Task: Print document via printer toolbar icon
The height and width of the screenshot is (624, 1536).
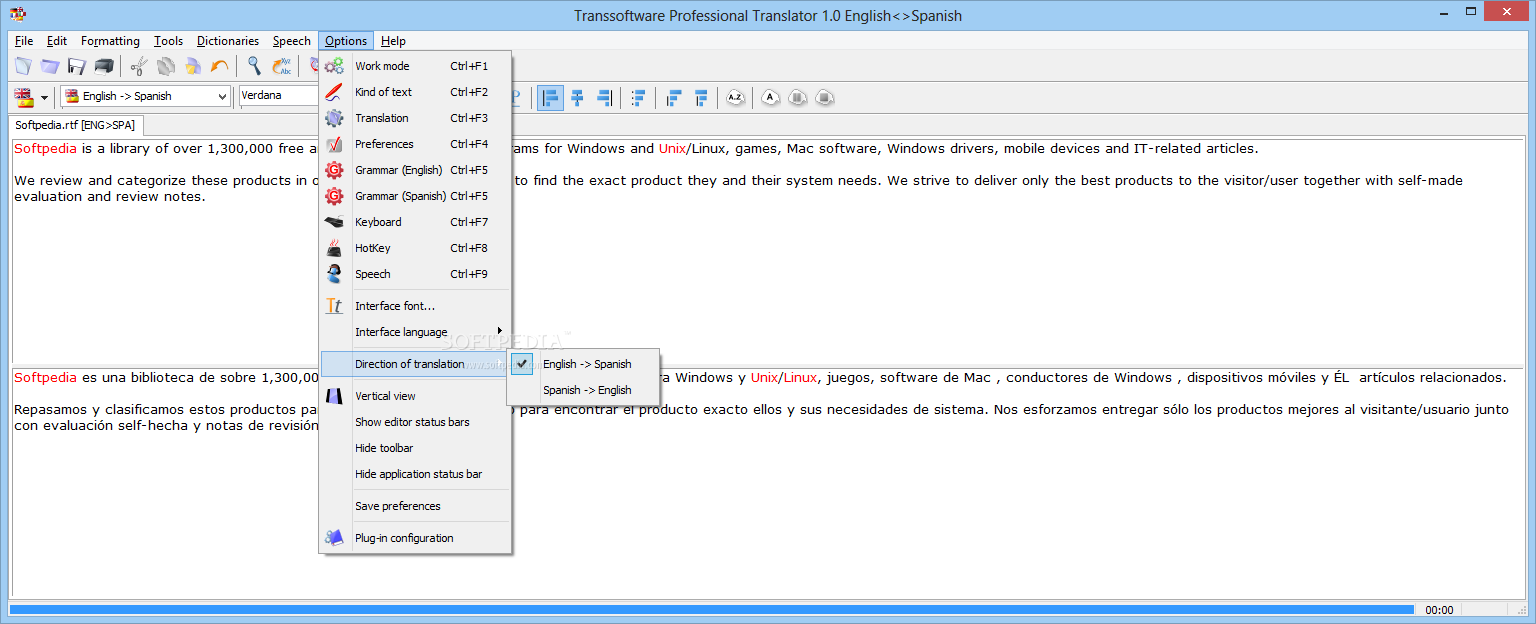Action: [104, 66]
